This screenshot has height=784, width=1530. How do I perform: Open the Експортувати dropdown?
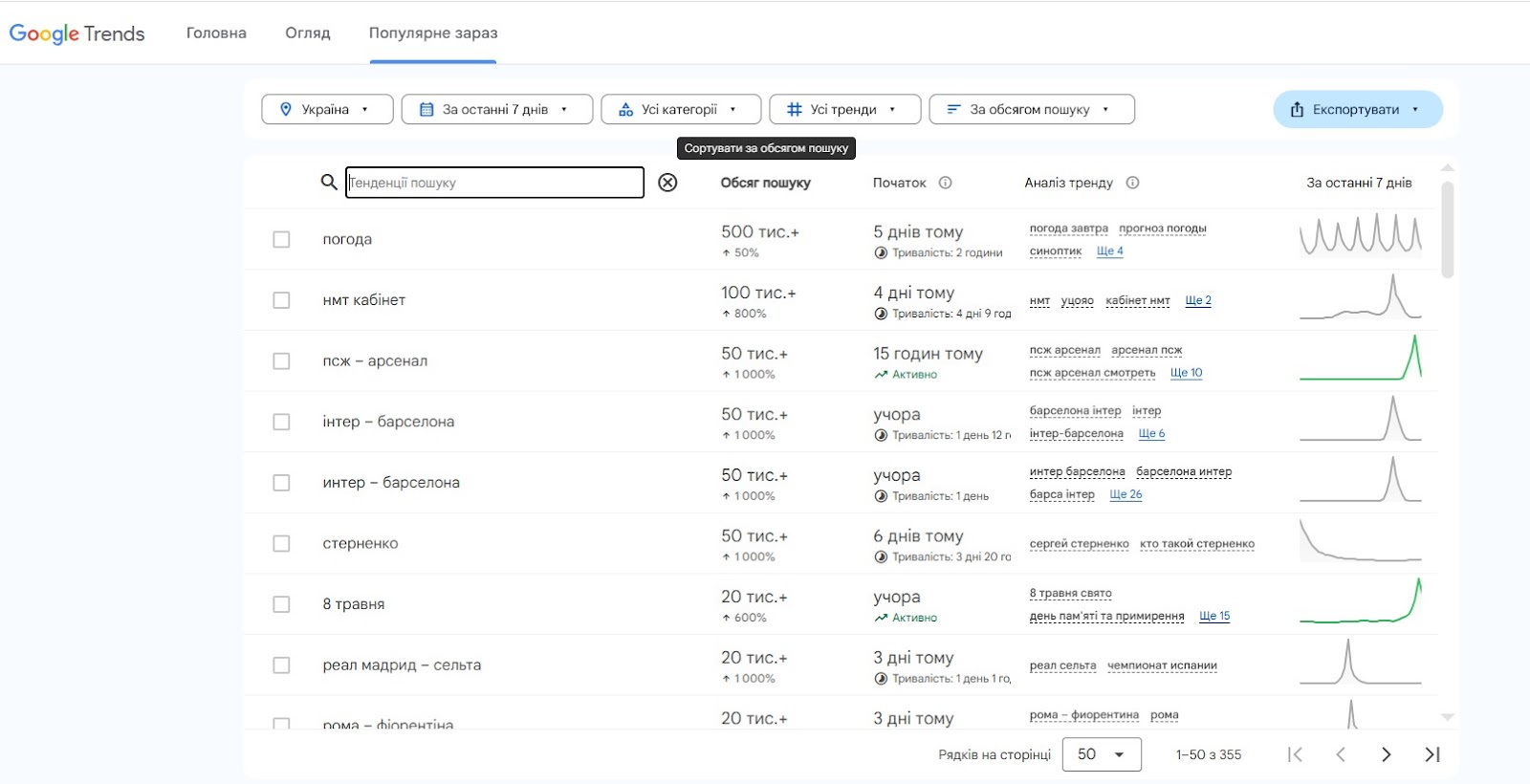pyautogui.click(x=1358, y=109)
